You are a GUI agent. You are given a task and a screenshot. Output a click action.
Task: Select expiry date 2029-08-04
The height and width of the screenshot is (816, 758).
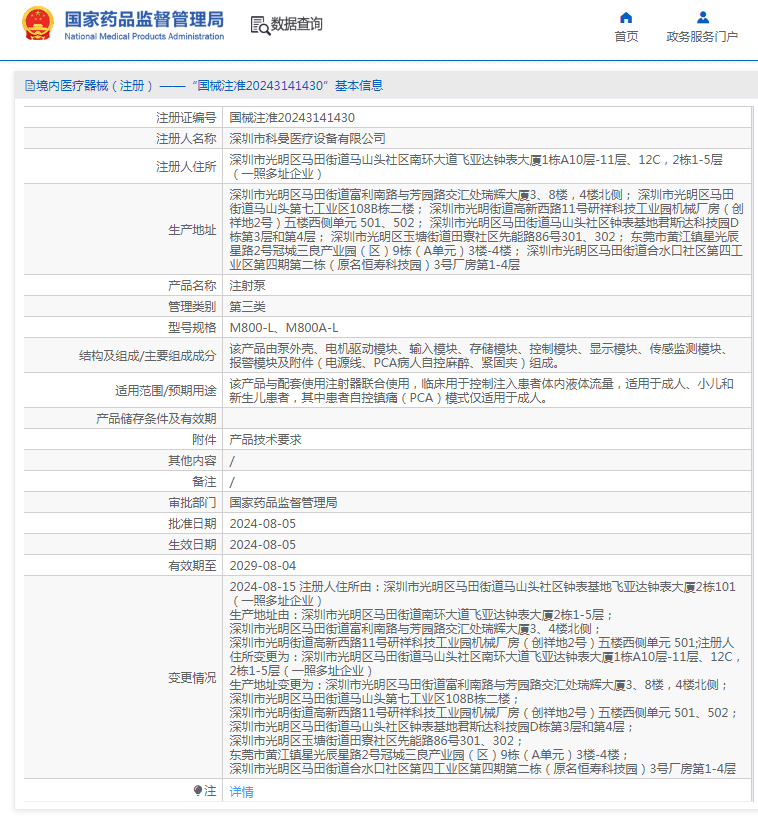(x=263, y=566)
